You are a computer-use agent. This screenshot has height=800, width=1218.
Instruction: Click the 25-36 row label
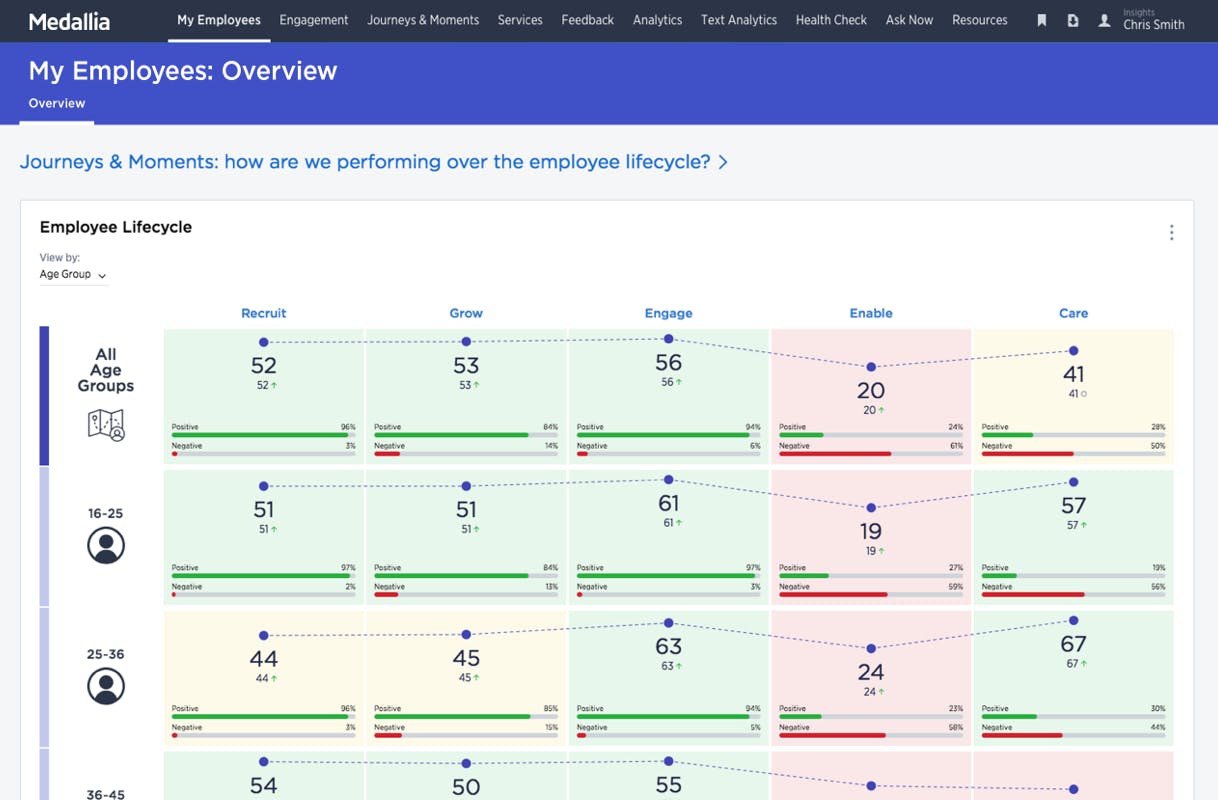105,654
